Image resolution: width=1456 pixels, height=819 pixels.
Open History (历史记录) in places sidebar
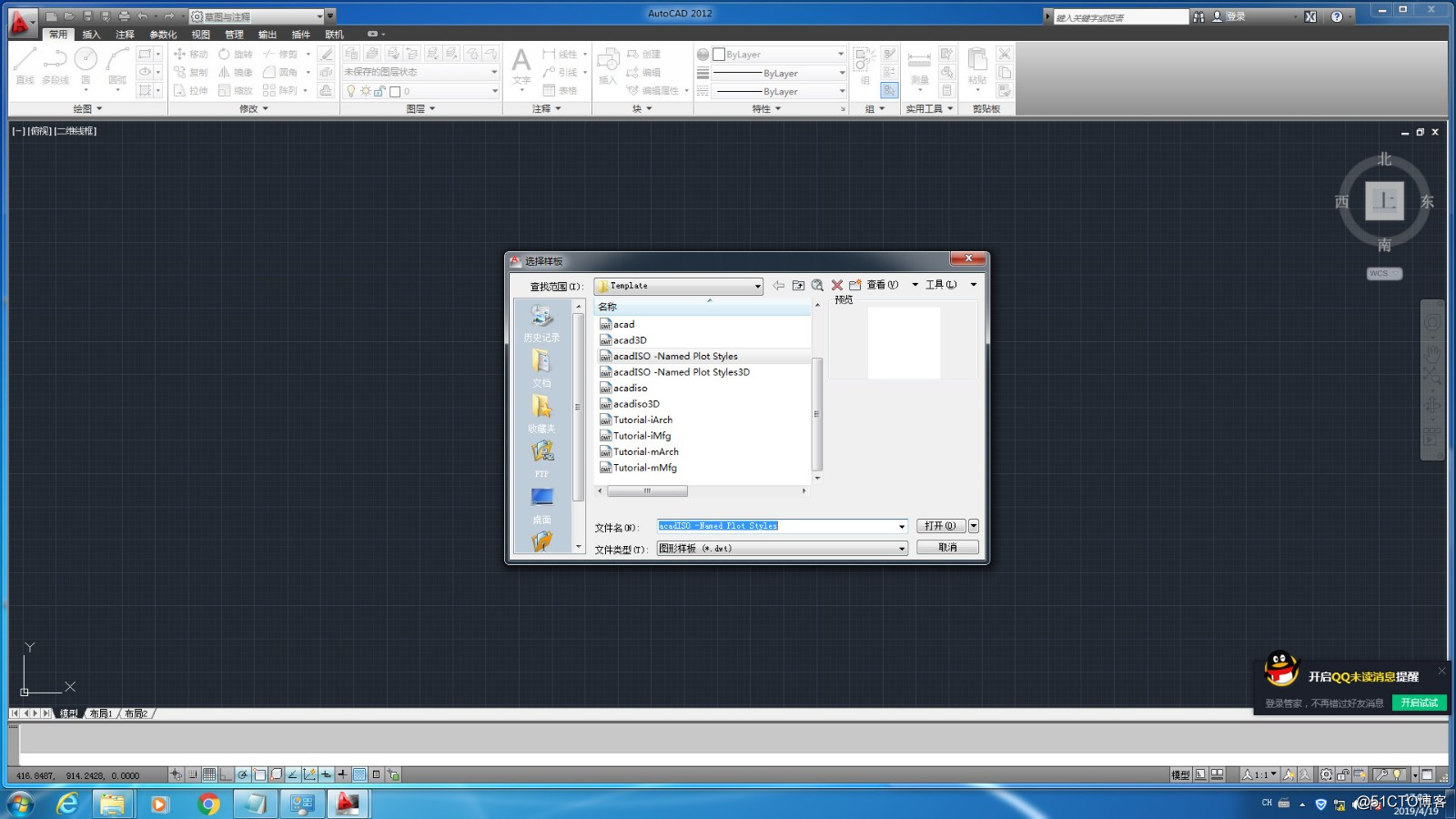(541, 323)
